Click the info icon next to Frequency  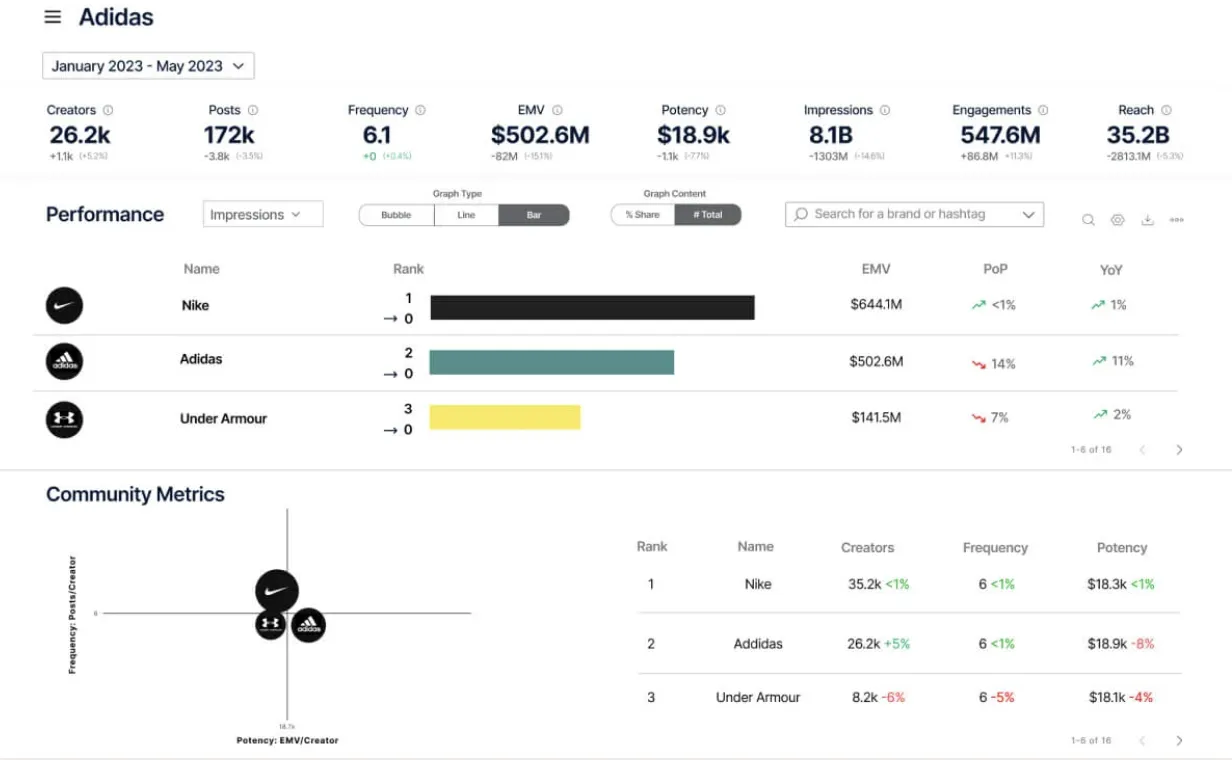coord(420,110)
